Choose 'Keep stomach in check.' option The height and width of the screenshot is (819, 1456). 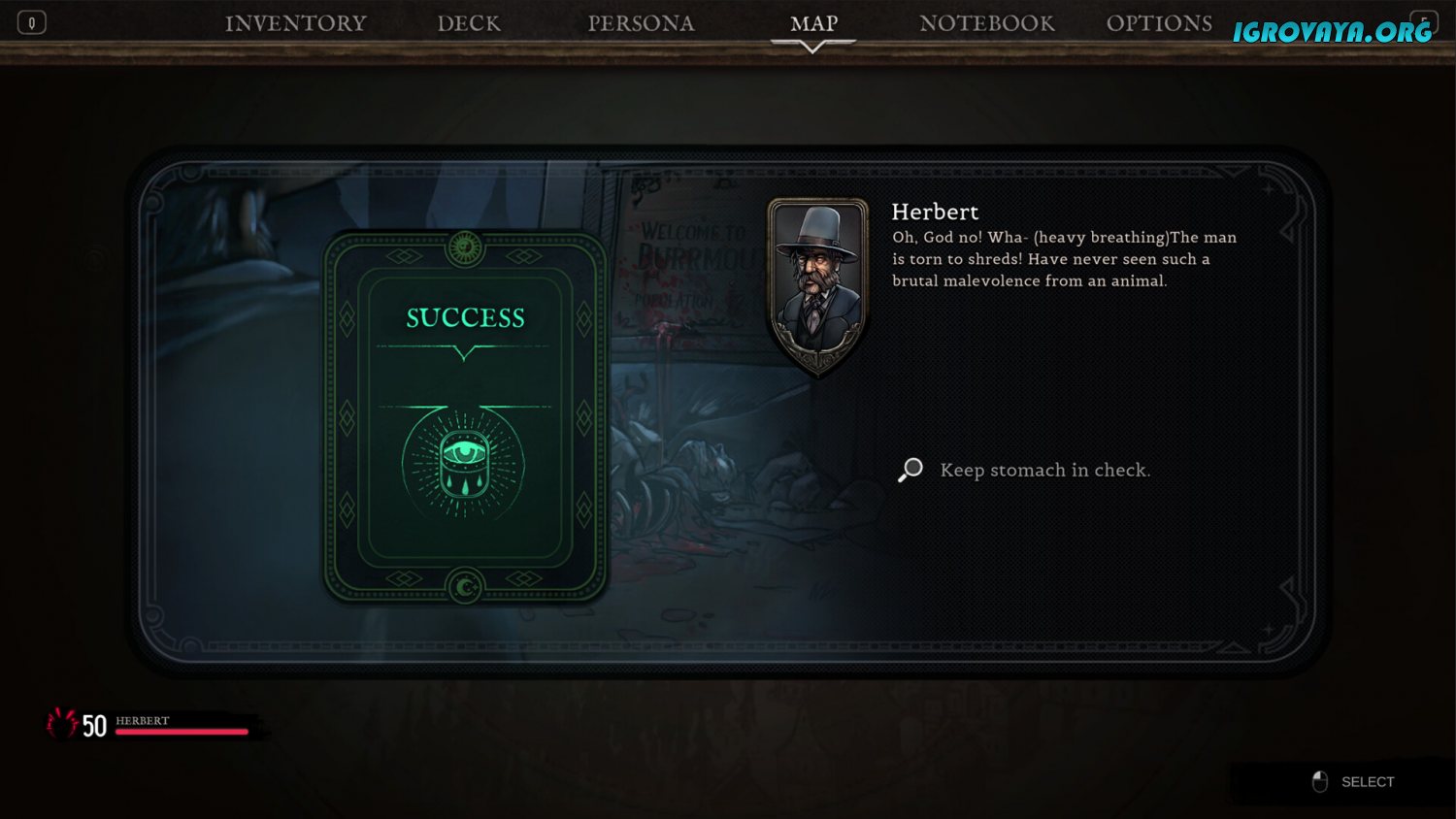coord(1044,470)
